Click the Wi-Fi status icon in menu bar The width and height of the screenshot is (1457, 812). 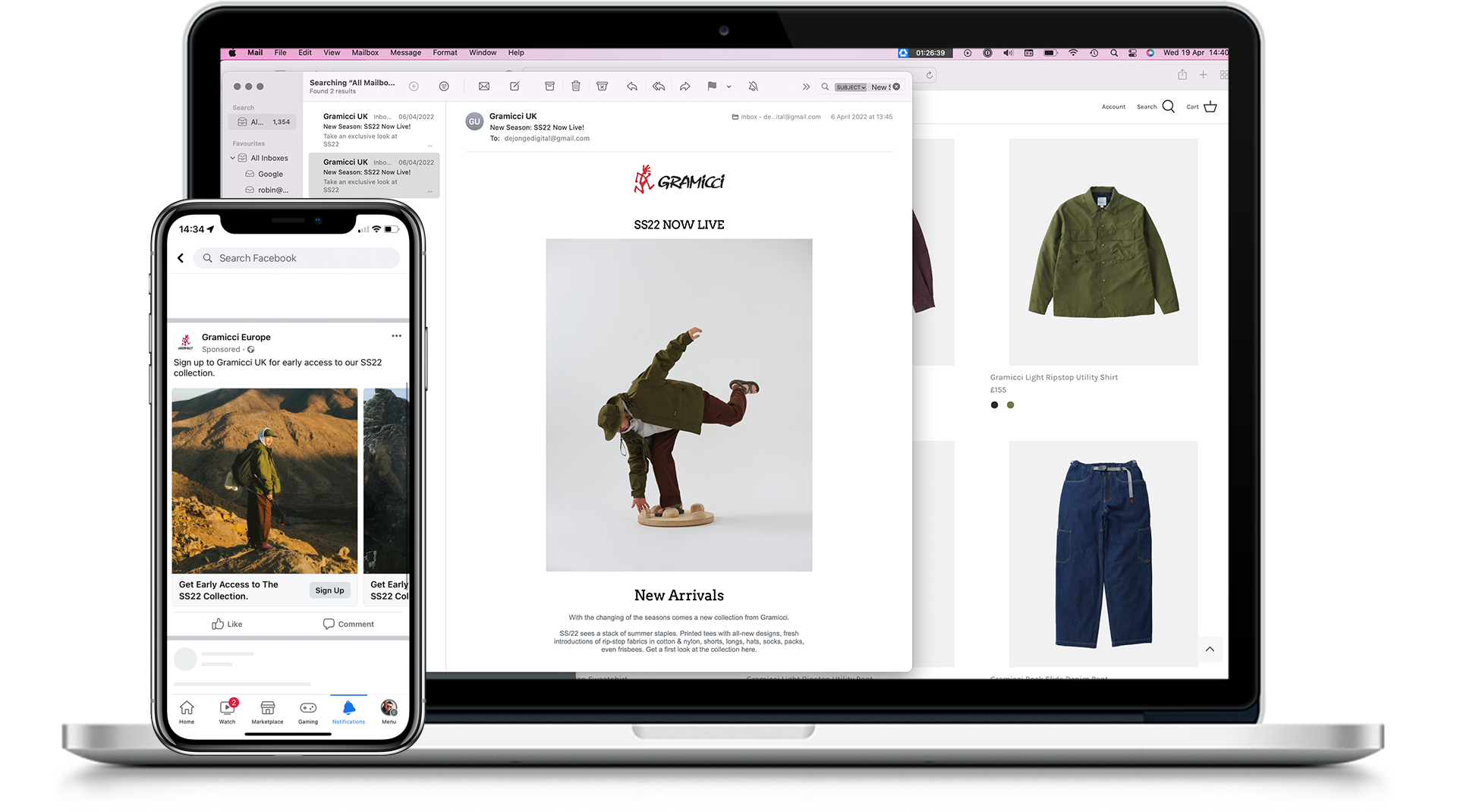(1072, 53)
